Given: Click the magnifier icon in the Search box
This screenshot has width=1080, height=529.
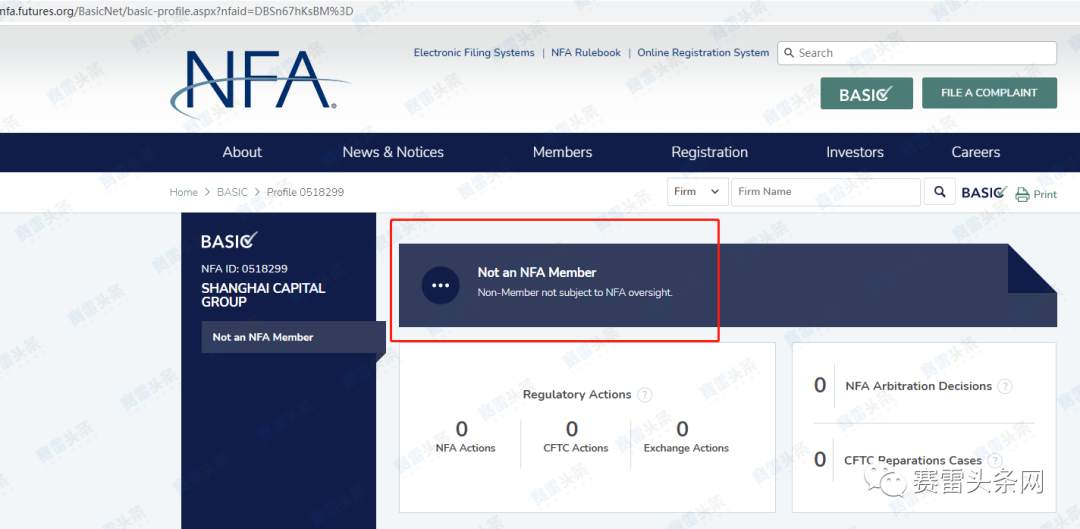Looking at the screenshot, I should click(789, 53).
